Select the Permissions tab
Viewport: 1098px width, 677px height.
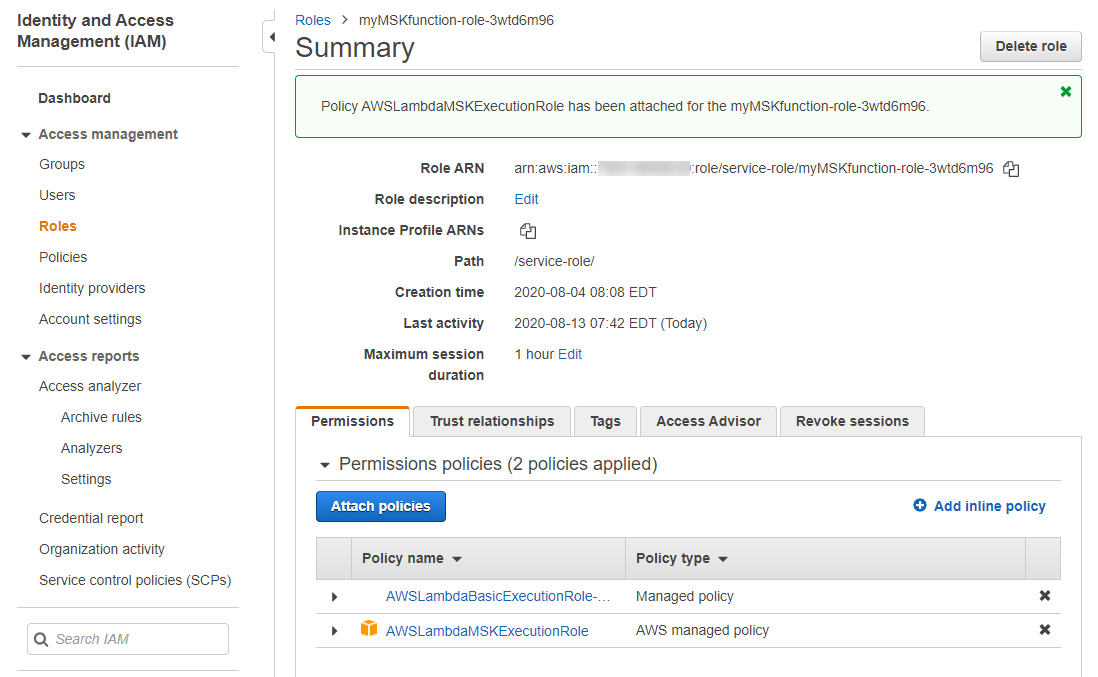point(352,421)
